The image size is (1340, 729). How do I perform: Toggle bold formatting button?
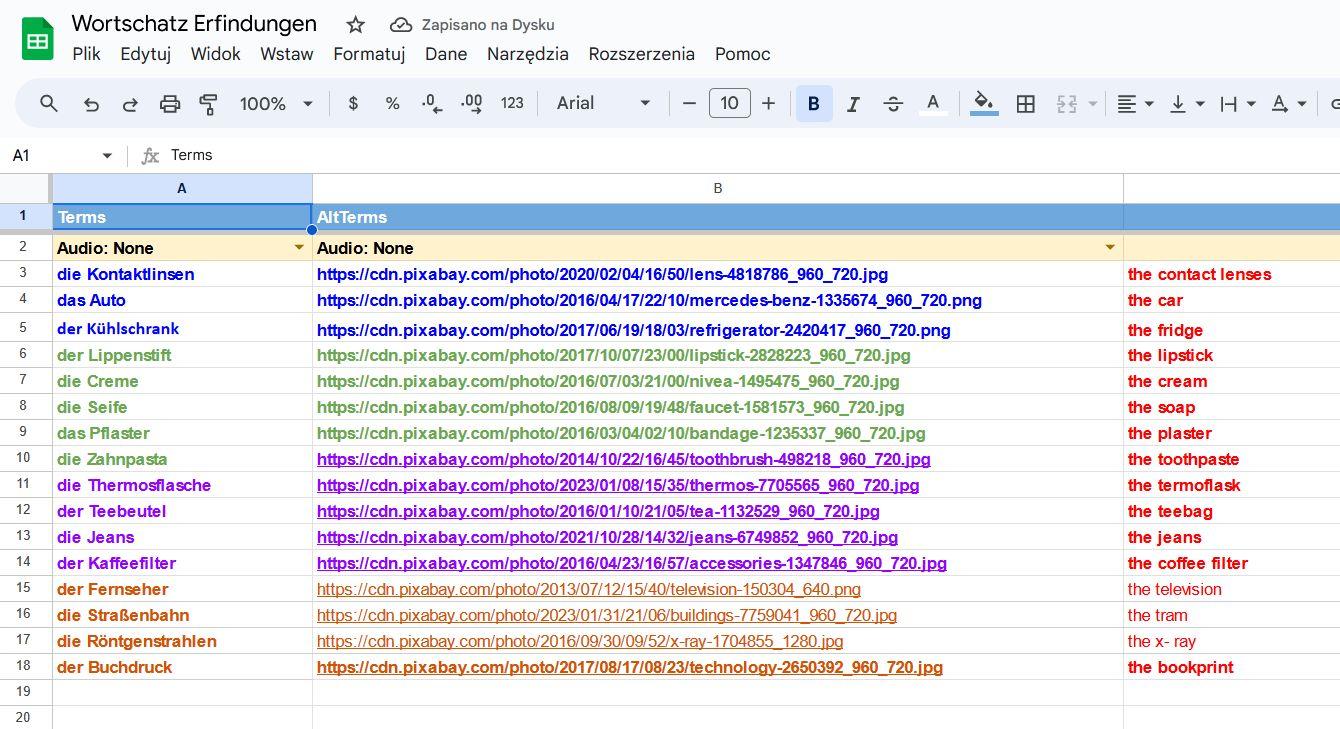813,103
